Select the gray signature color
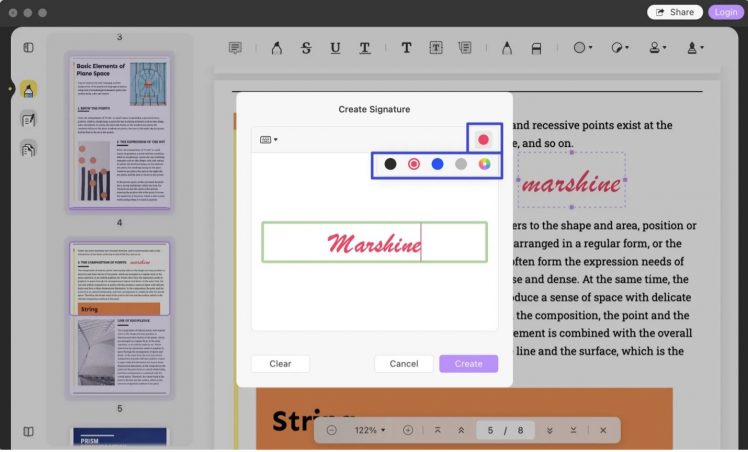Screen dimensions: 748x452 click(x=461, y=164)
